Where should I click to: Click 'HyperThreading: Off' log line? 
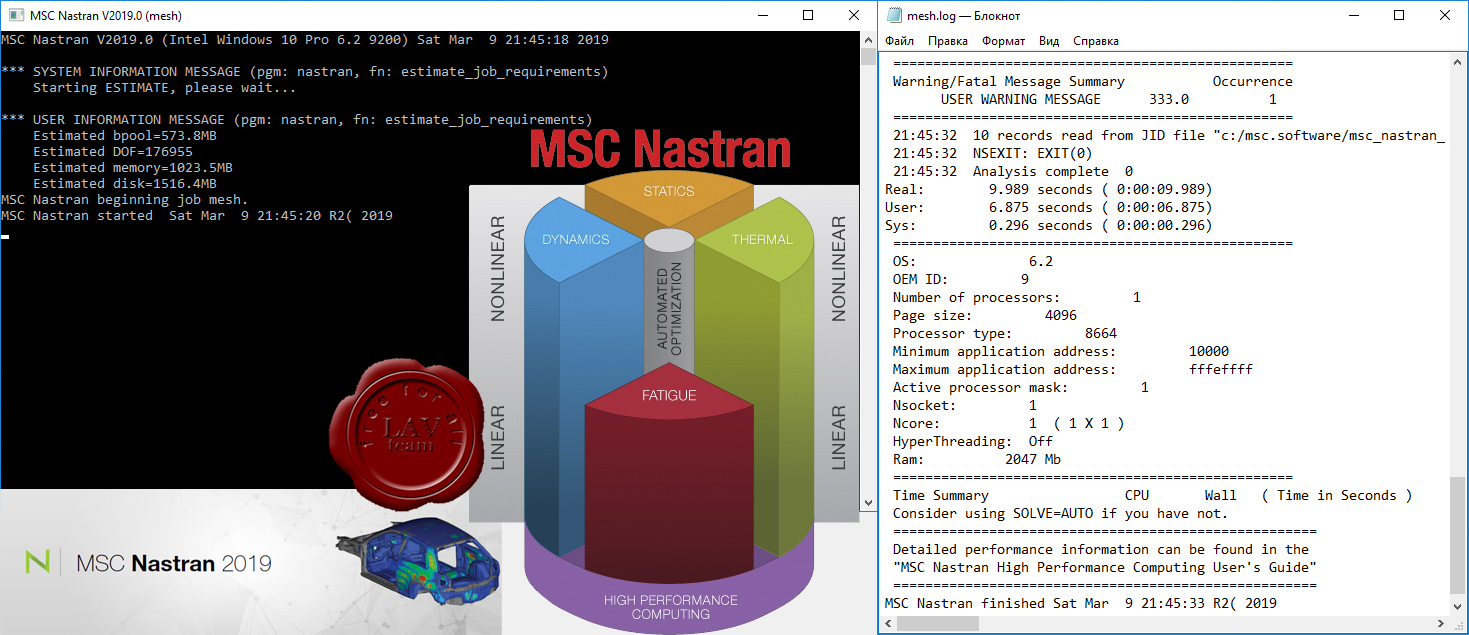tap(973, 441)
